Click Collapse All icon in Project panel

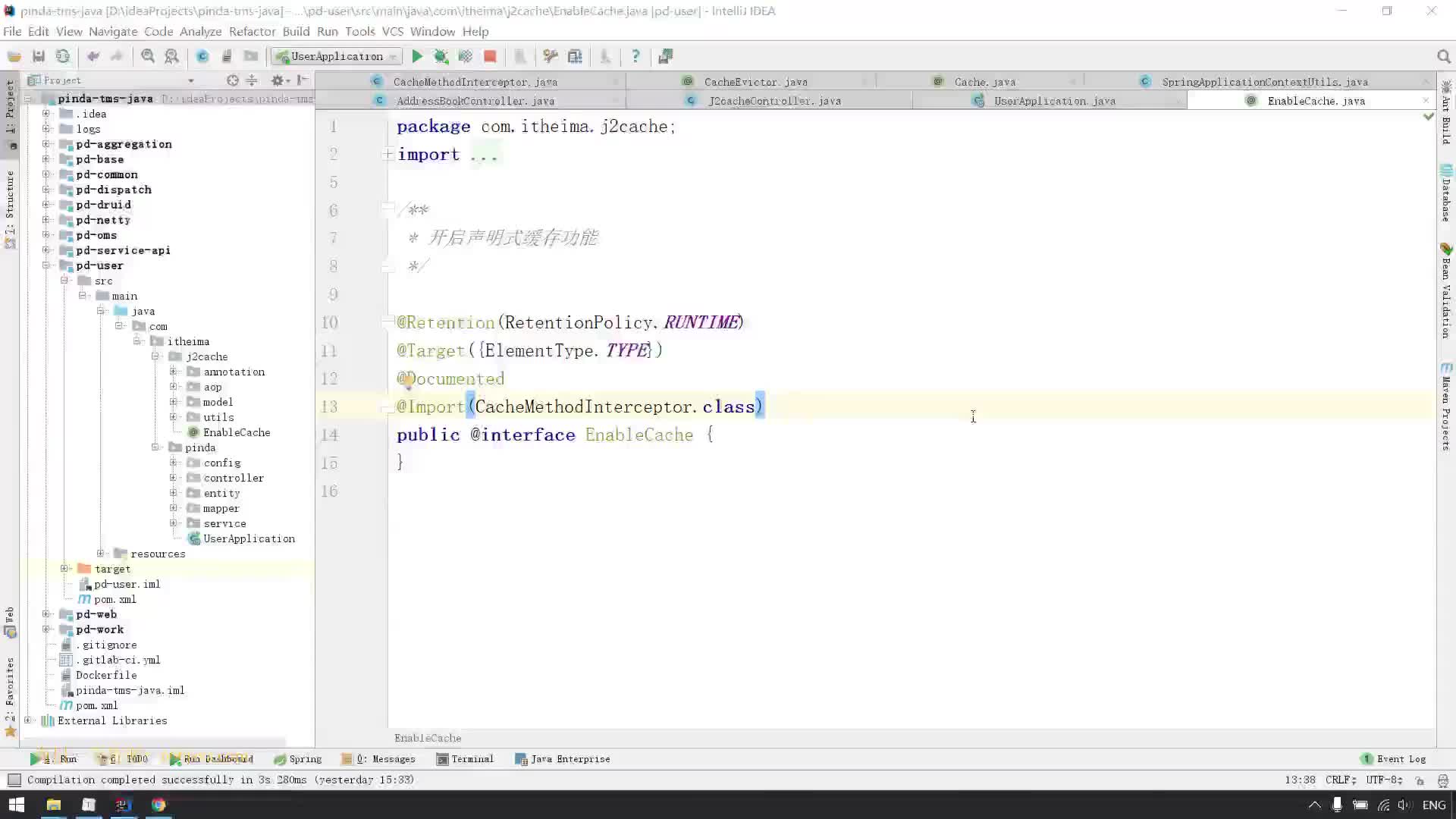point(252,80)
